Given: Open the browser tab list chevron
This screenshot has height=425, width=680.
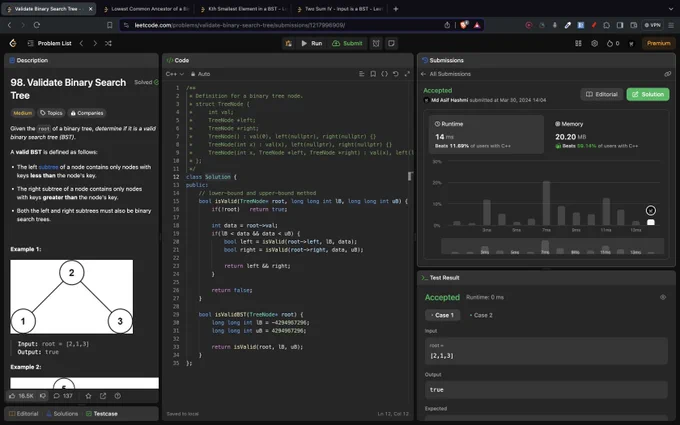Looking at the screenshot, I should 671,9.
